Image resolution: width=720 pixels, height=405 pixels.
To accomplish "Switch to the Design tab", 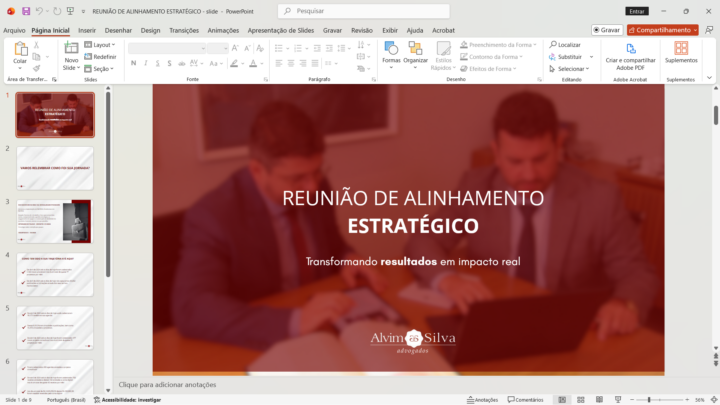I will click(x=150, y=30).
